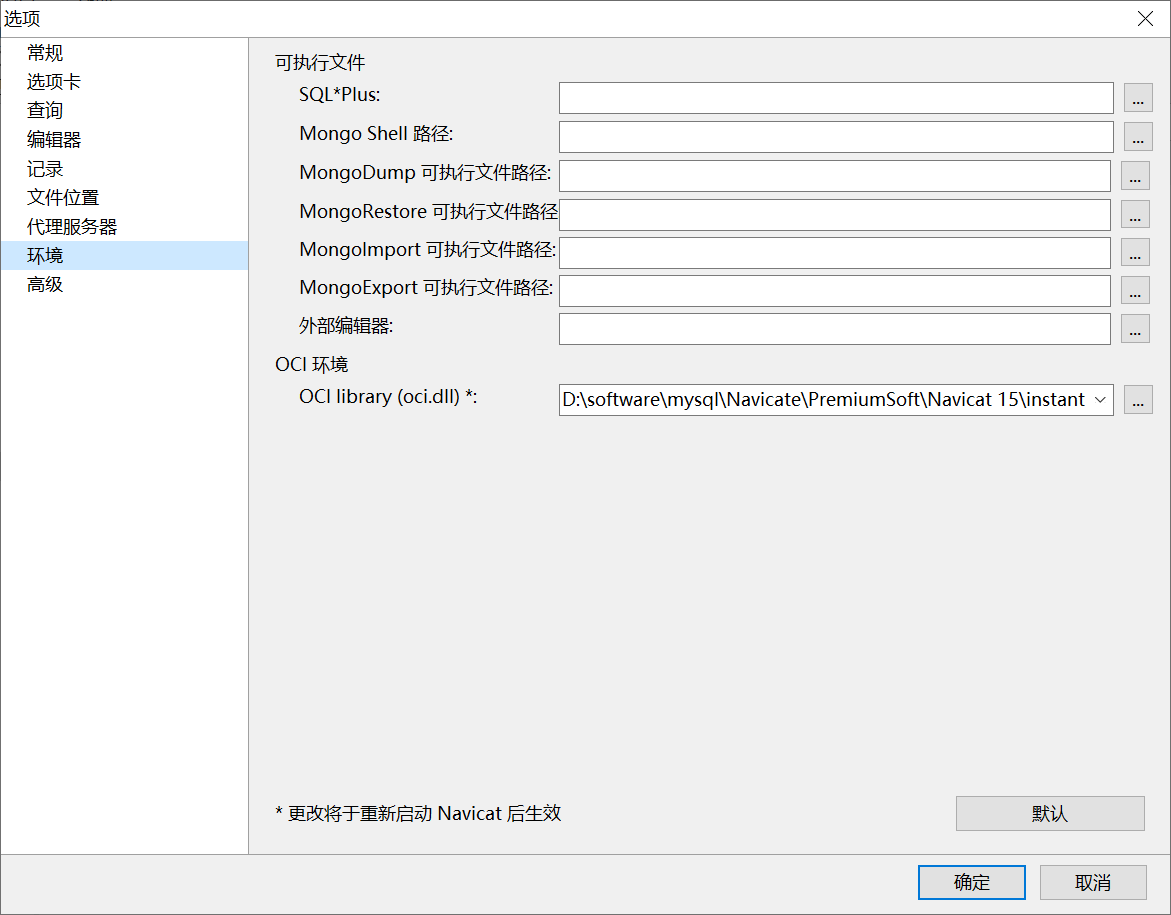Viewport: 1171px width, 915px height.
Task: Click the SQL*Plus path input field
Action: point(836,98)
